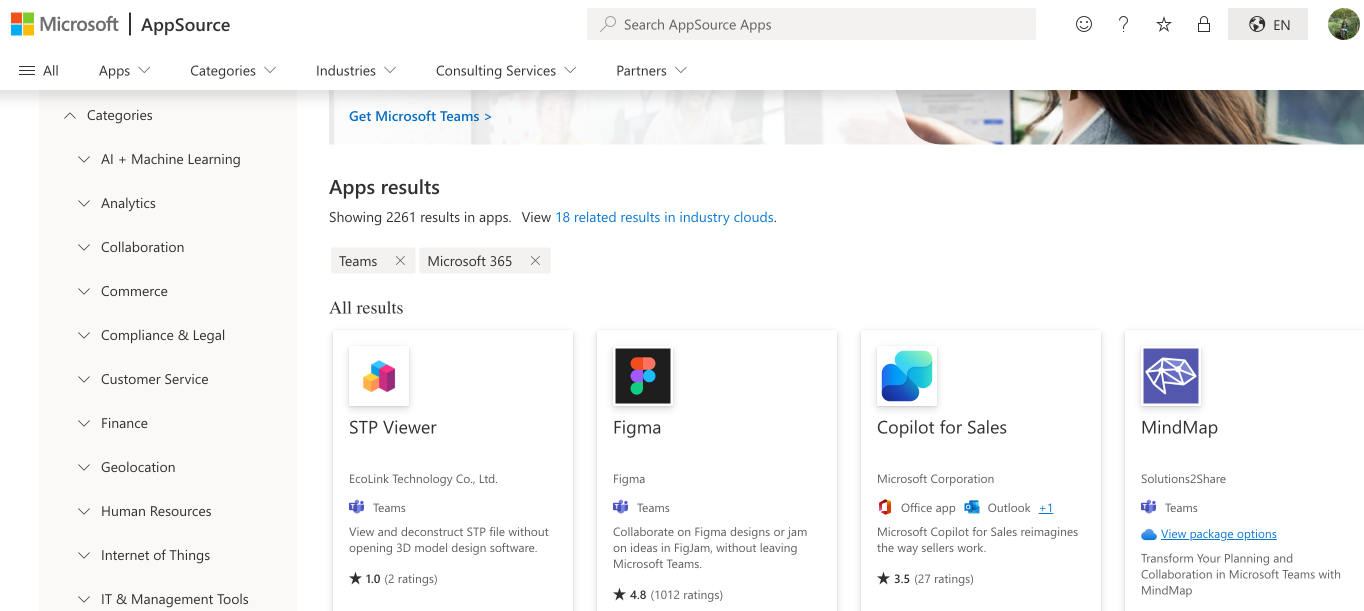
Task: Expand the Internet of Things category
Action: (x=84, y=556)
